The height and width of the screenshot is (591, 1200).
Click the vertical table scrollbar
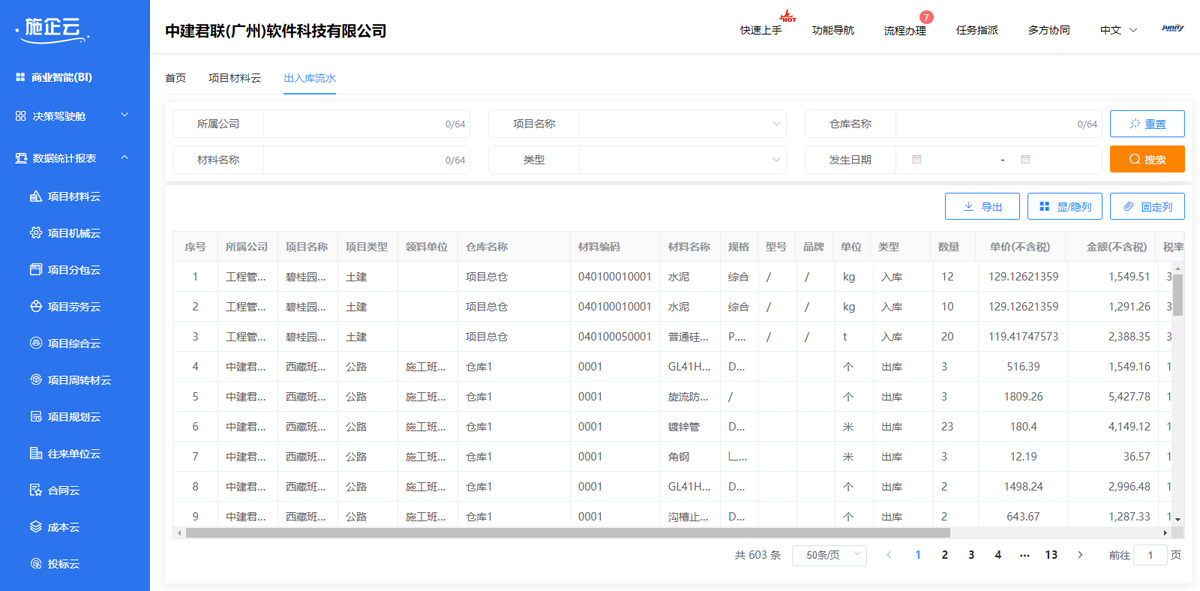tap(1178, 297)
